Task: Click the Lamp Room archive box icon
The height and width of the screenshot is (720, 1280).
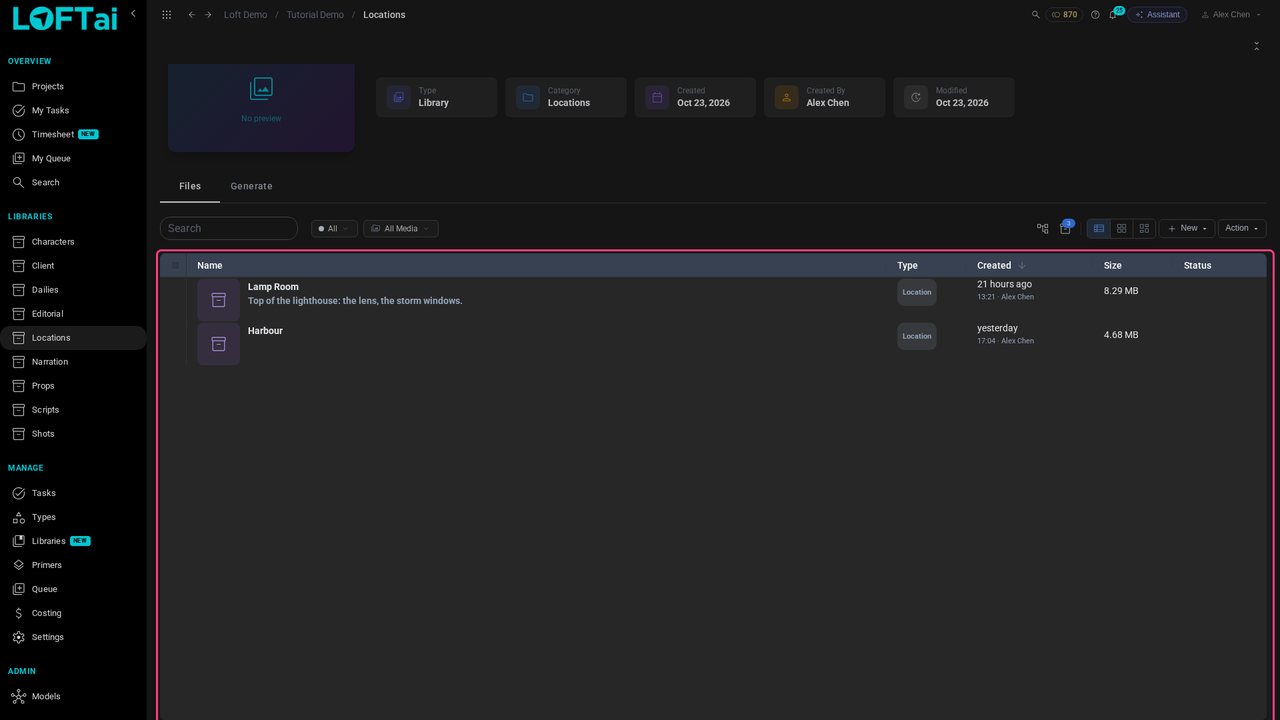Action: (218, 300)
